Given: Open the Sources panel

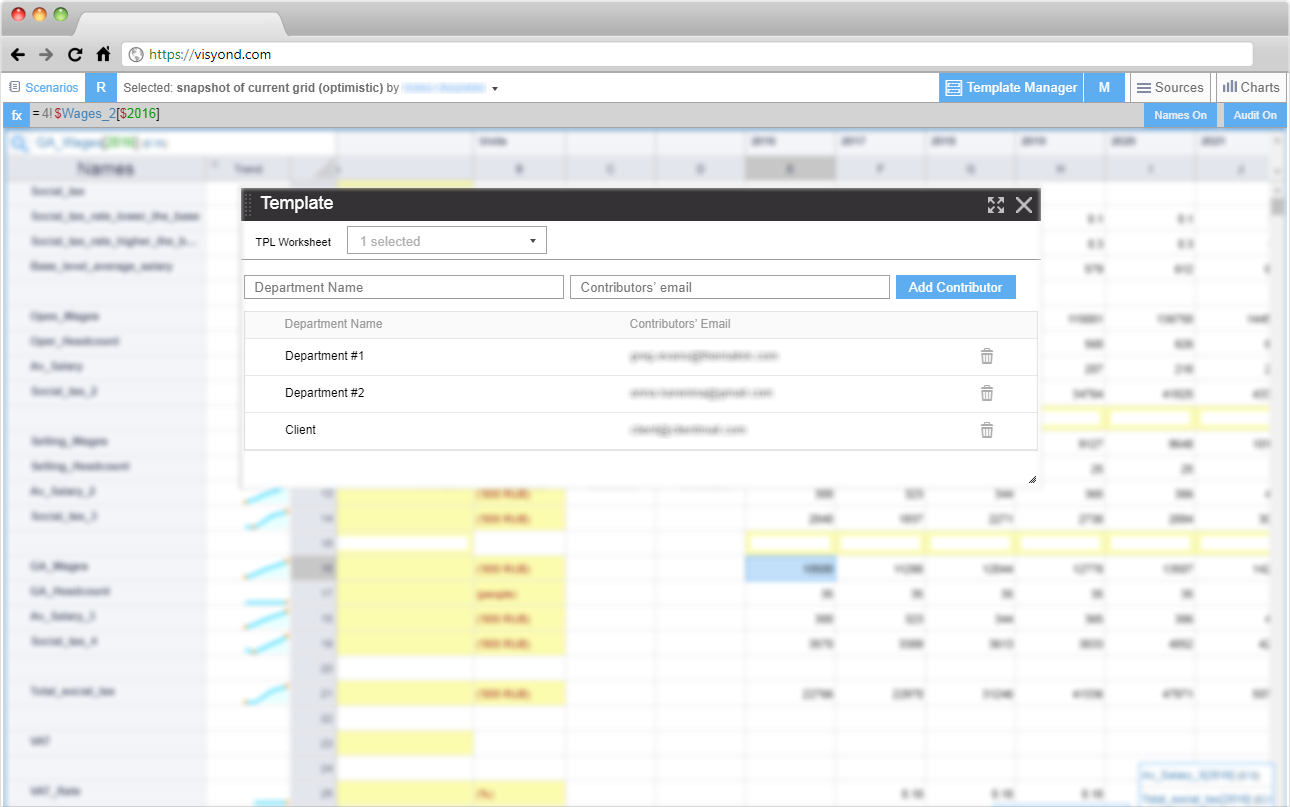Looking at the screenshot, I should click(x=1170, y=88).
